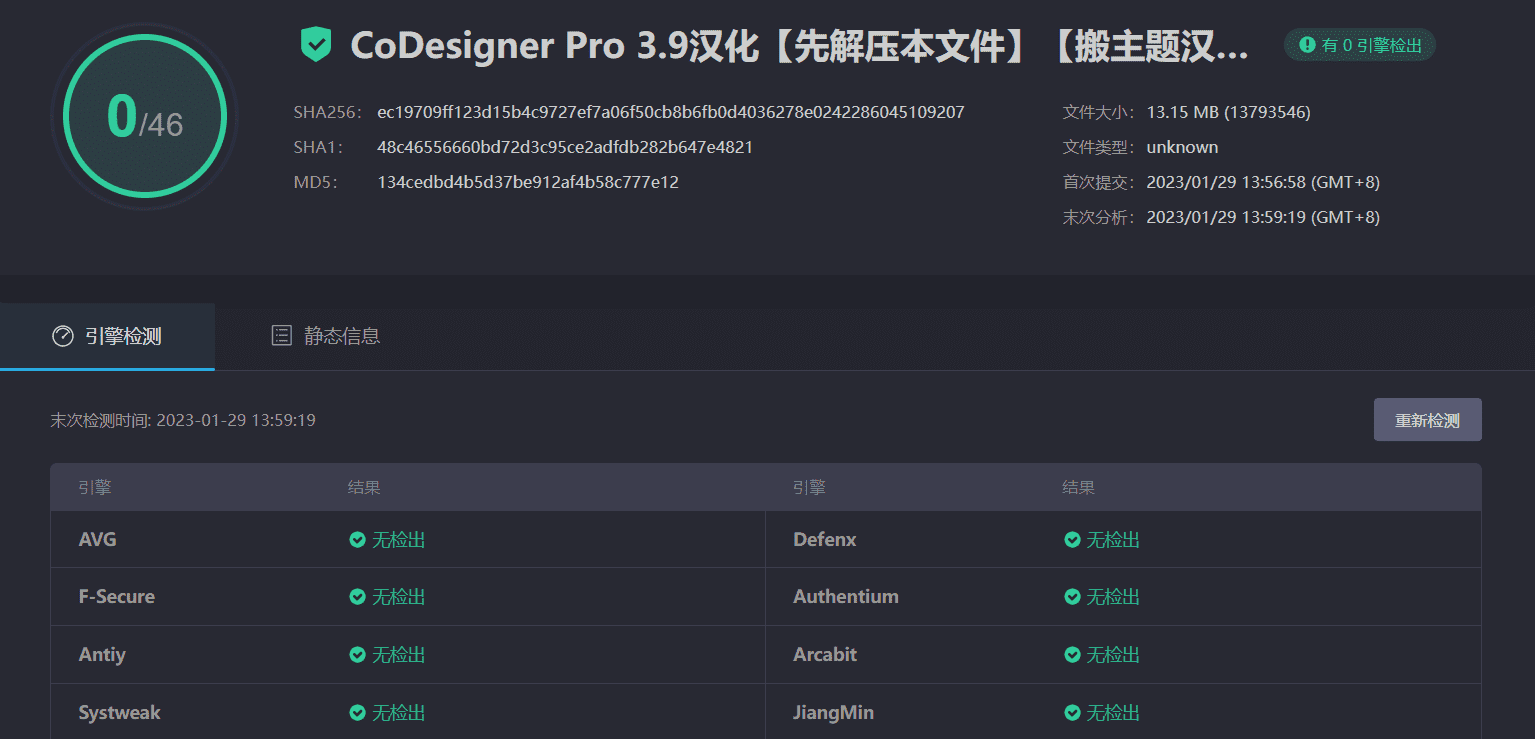Click the green check icon in the Authentium row
This screenshot has width=1535, height=739.
coord(1072,597)
